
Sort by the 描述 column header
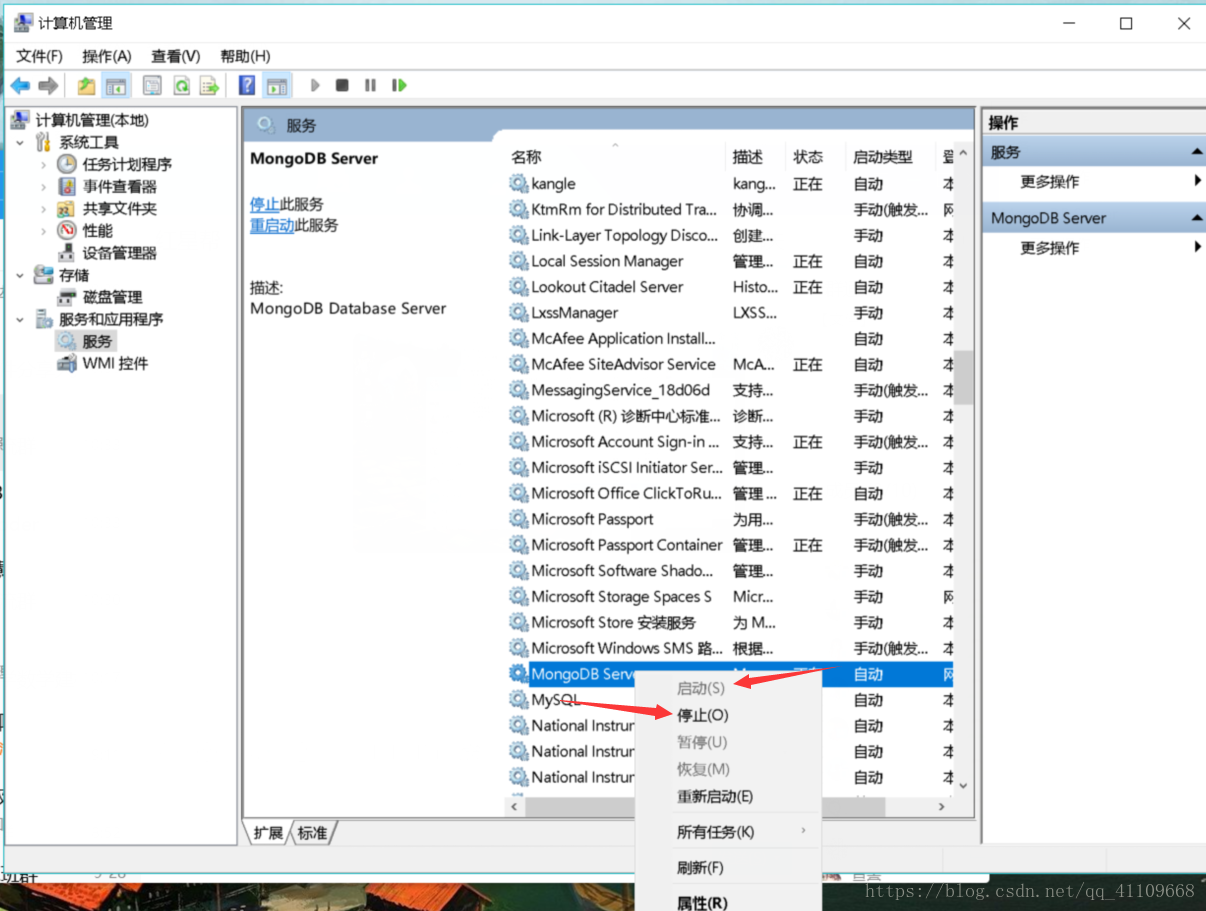(x=747, y=157)
